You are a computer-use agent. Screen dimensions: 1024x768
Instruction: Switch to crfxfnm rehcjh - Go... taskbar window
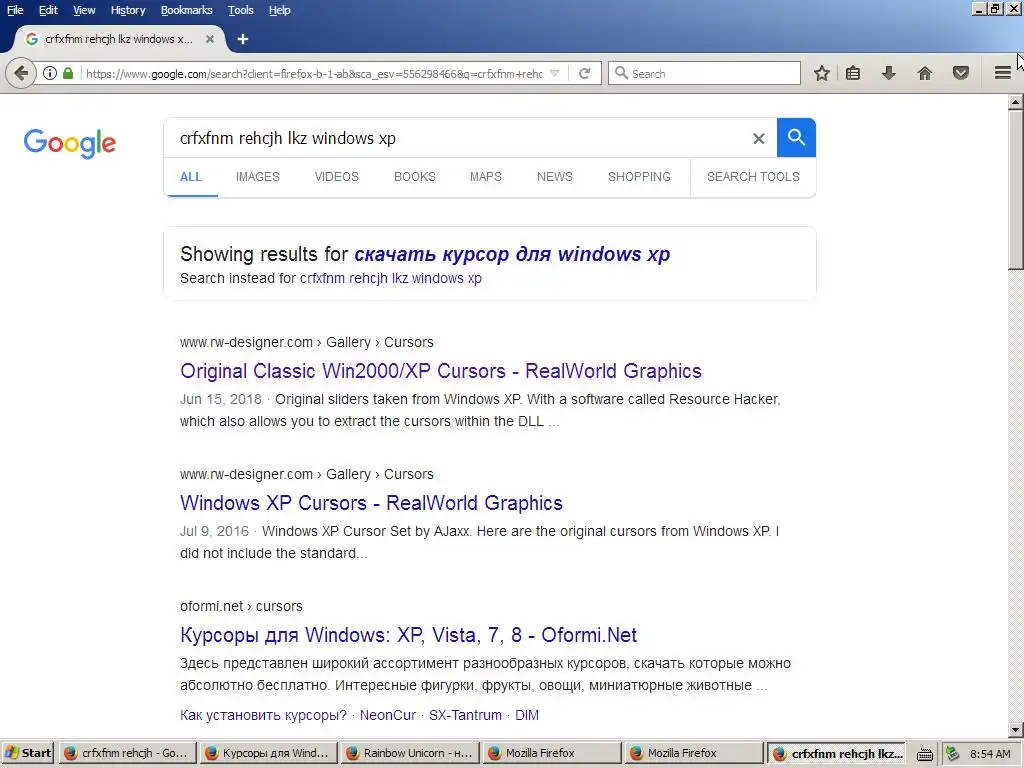click(x=127, y=753)
